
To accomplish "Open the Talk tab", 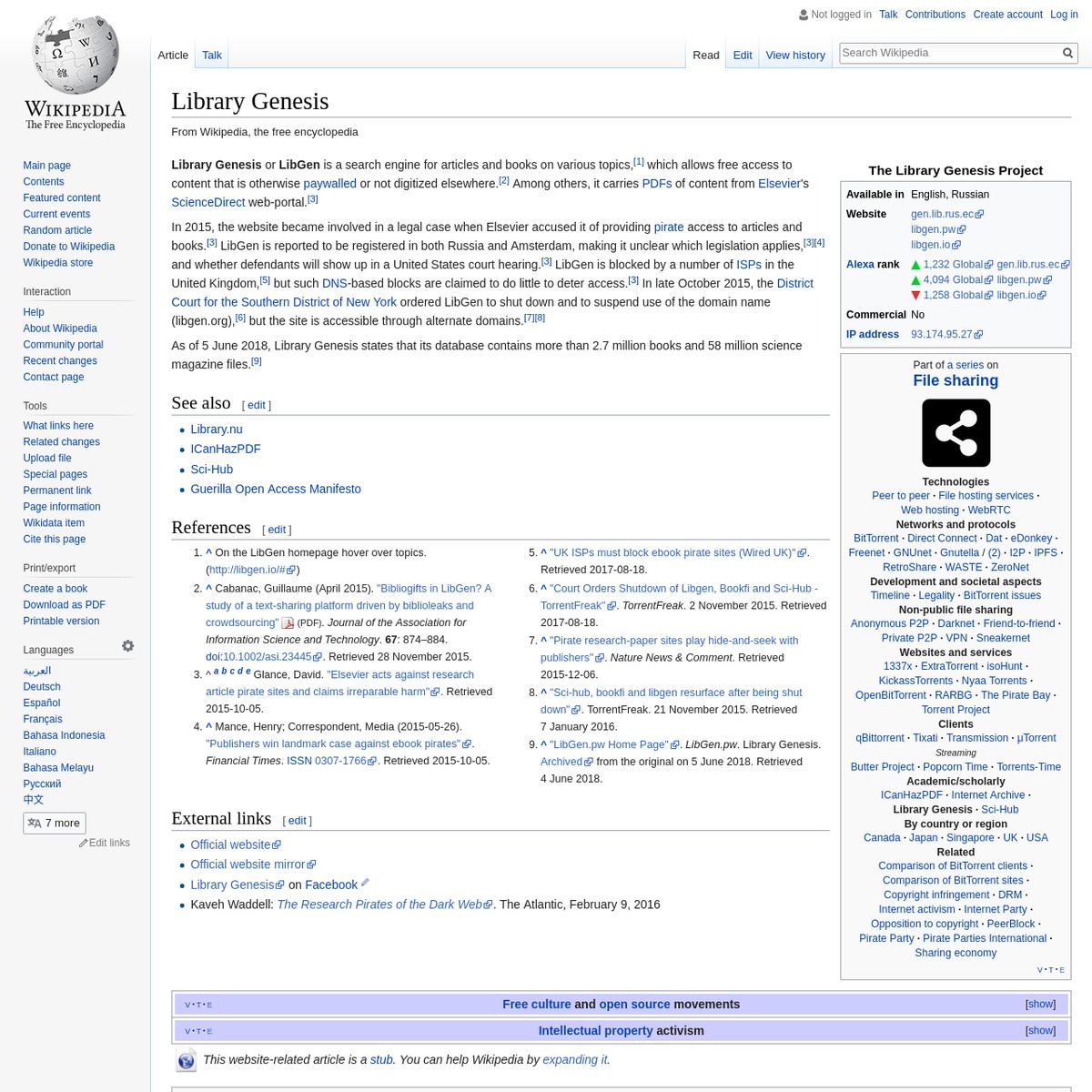I will click(x=212, y=56).
